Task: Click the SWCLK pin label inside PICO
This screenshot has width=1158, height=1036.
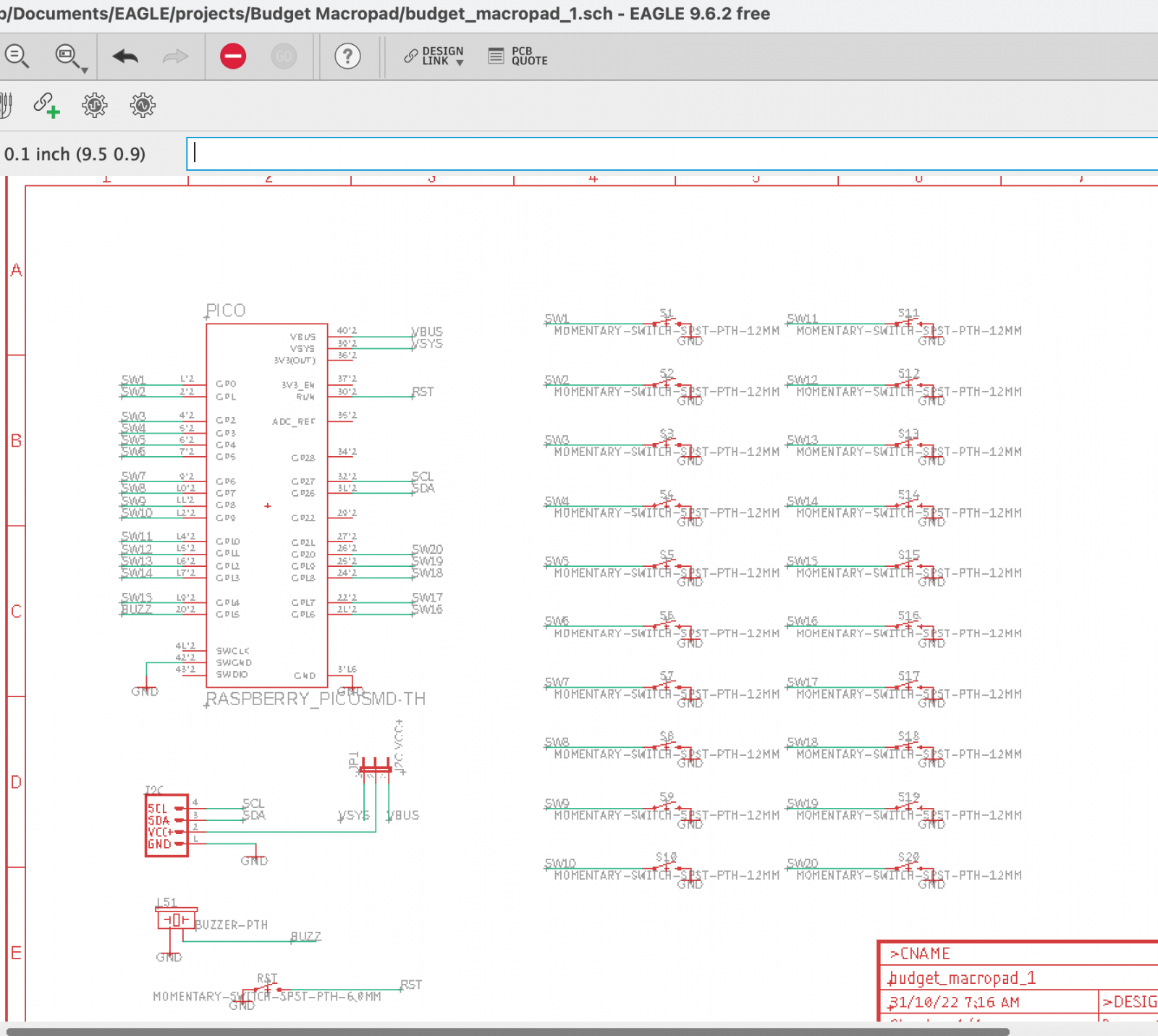Action: (232, 651)
